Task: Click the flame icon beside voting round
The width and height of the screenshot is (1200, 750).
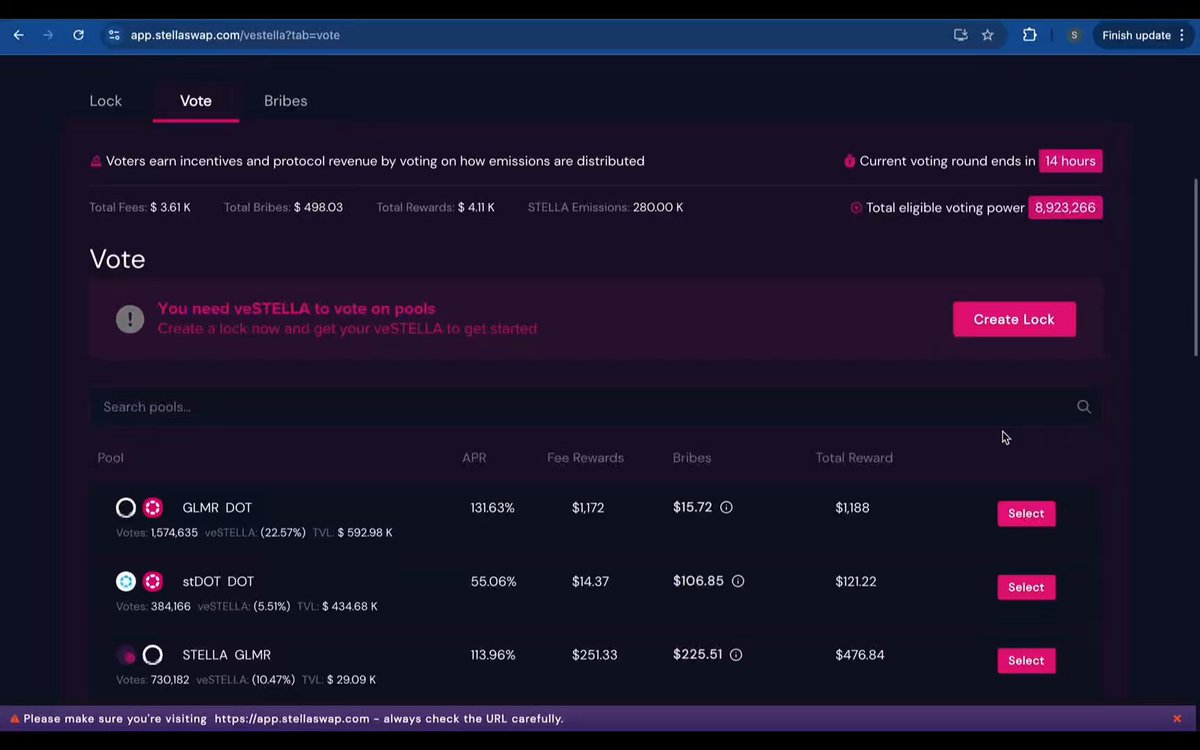Action: (850, 161)
